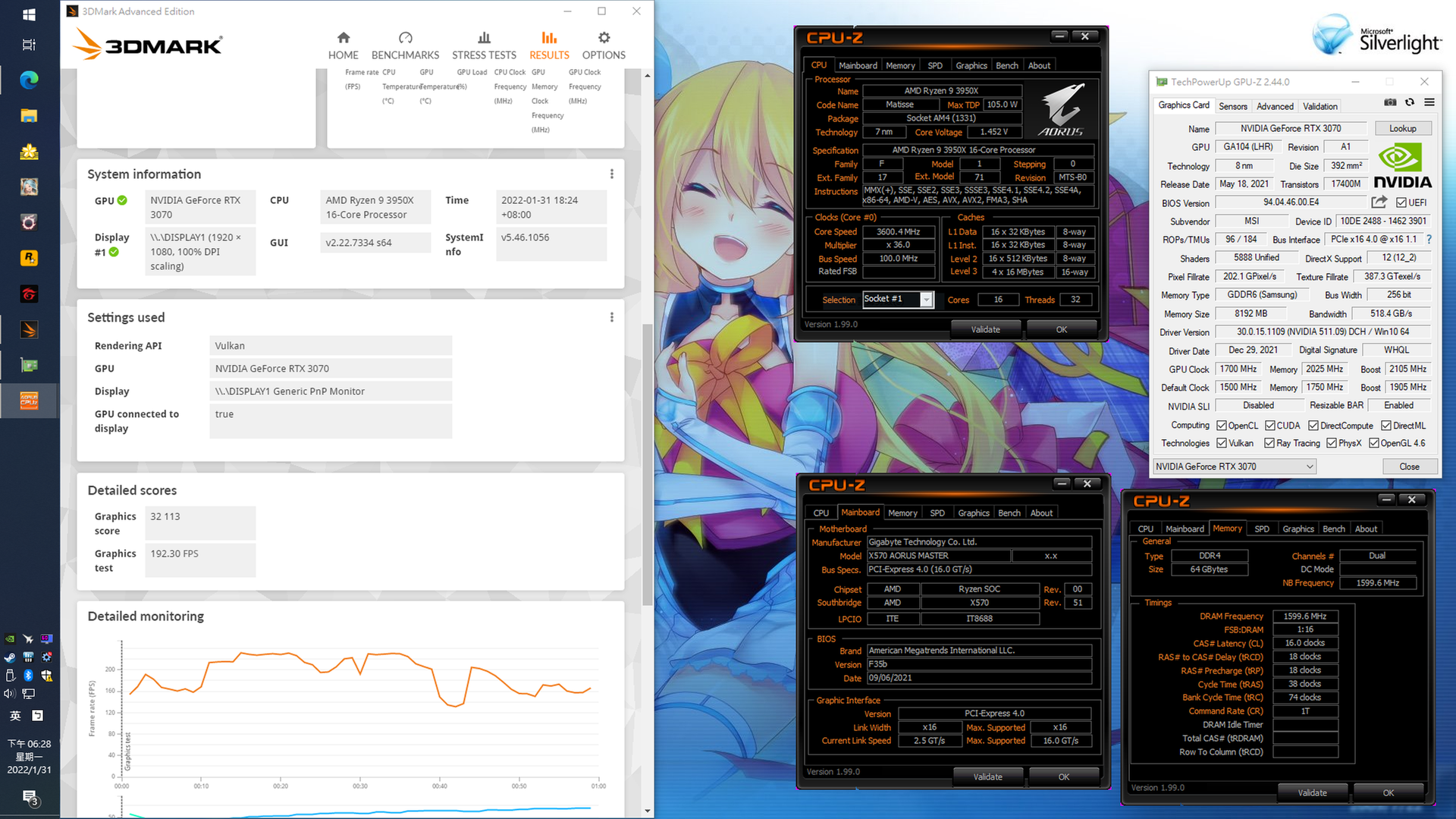Open the Windows Start menu
Viewport: 1456px width, 819px height.
coord(29,14)
